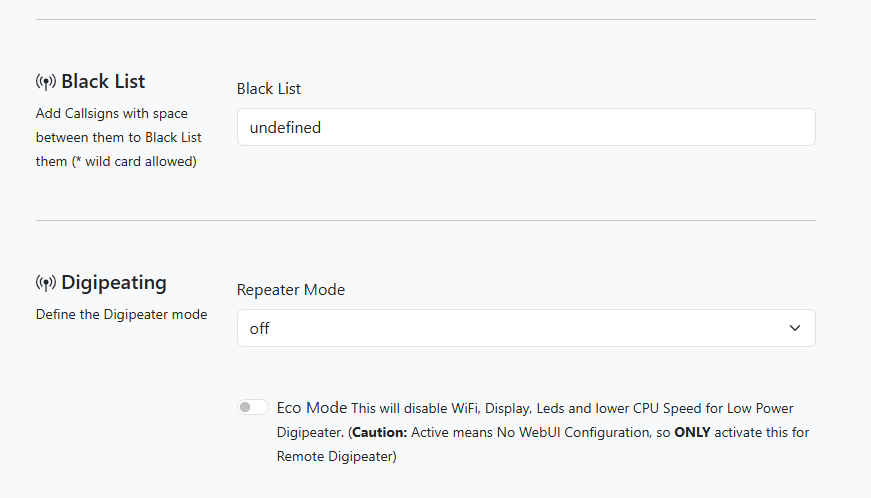Click the Repeater Mode chevron arrow
871x498 pixels.
[x=795, y=328]
